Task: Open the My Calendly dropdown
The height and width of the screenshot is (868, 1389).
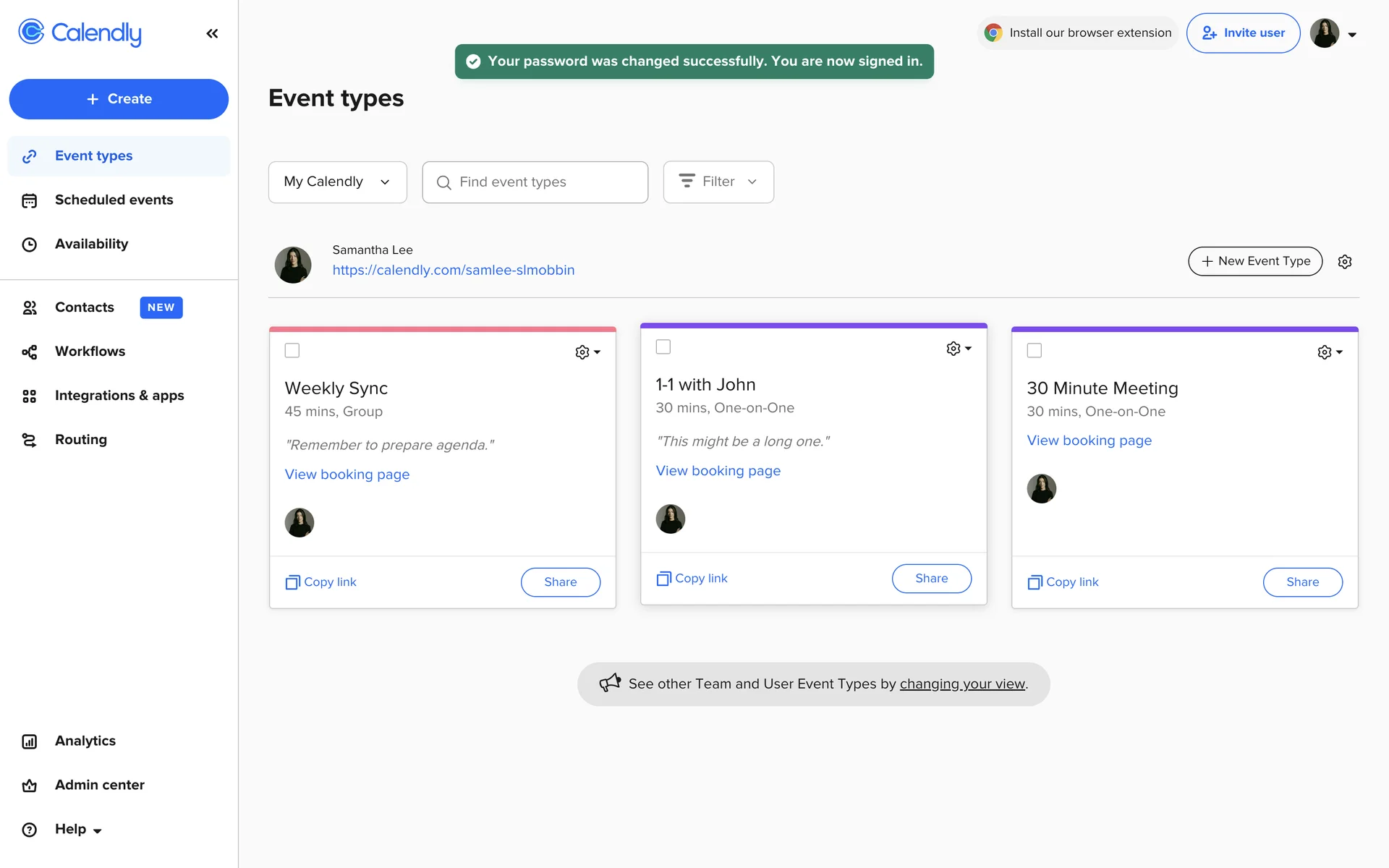Action: [337, 182]
